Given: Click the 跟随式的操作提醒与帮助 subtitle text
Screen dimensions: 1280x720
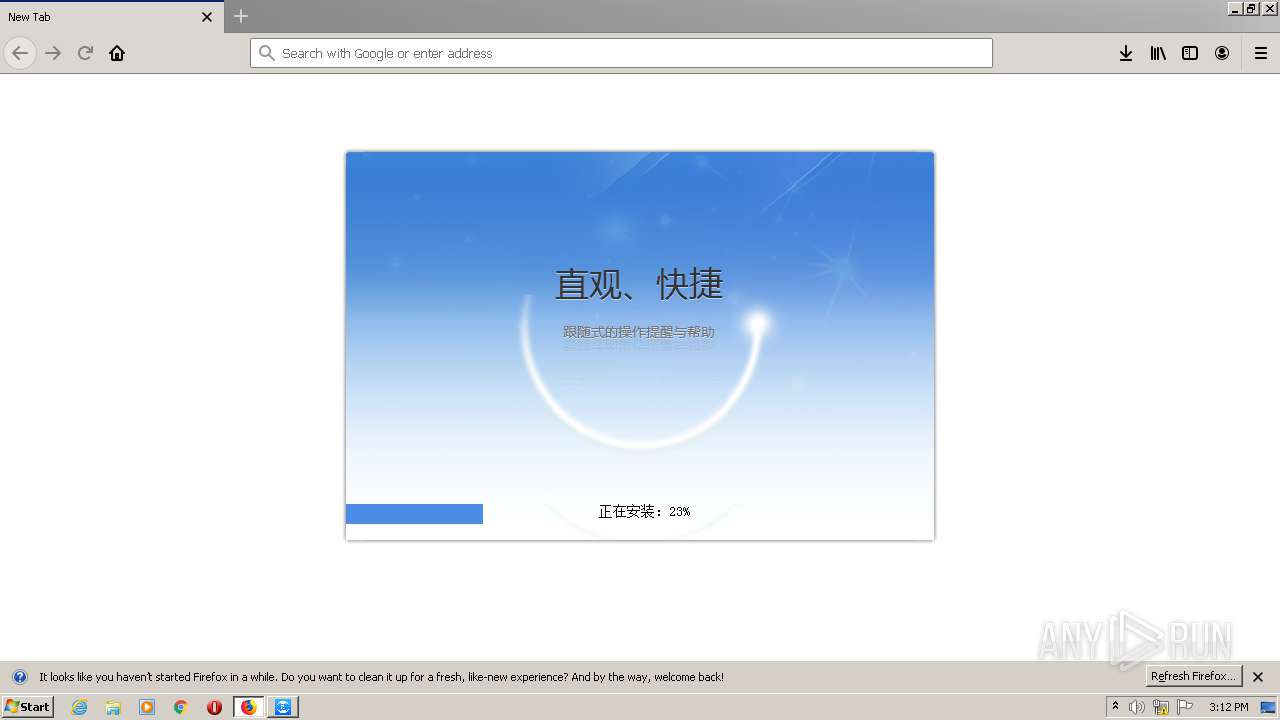Looking at the screenshot, I should (639, 332).
